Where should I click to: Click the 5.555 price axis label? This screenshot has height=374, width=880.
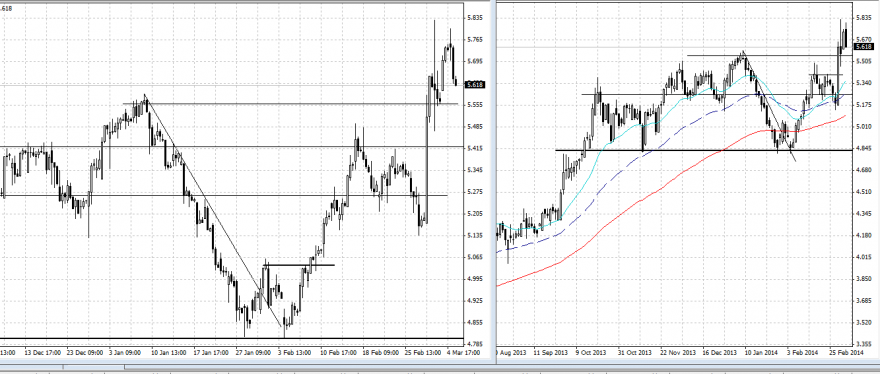475,105
